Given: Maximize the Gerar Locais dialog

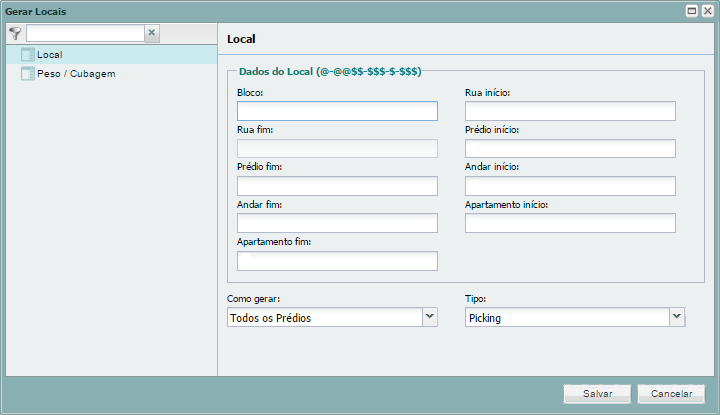Looking at the screenshot, I should tap(692, 11).
